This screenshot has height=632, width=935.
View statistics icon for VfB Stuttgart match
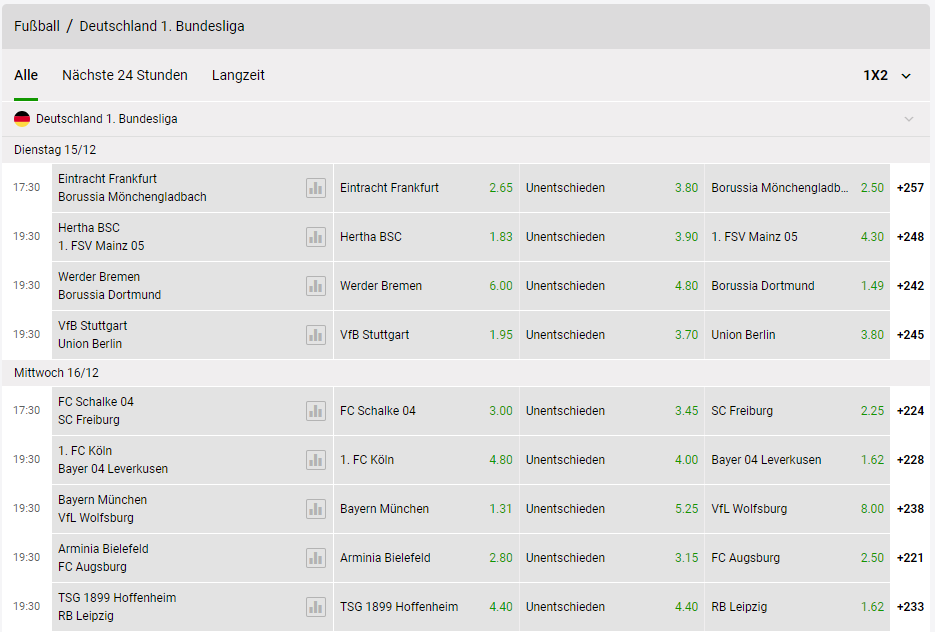pos(316,335)
